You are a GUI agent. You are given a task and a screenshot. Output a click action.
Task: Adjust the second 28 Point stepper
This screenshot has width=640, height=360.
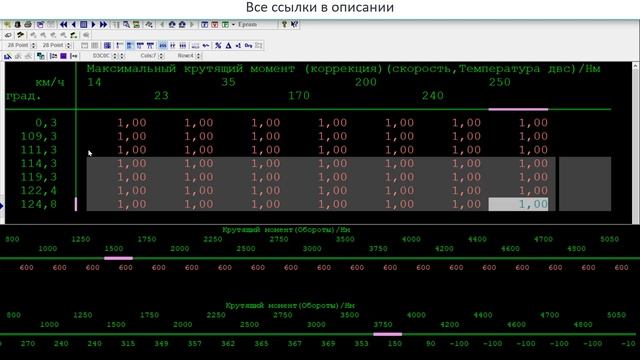tap(69, 45)
